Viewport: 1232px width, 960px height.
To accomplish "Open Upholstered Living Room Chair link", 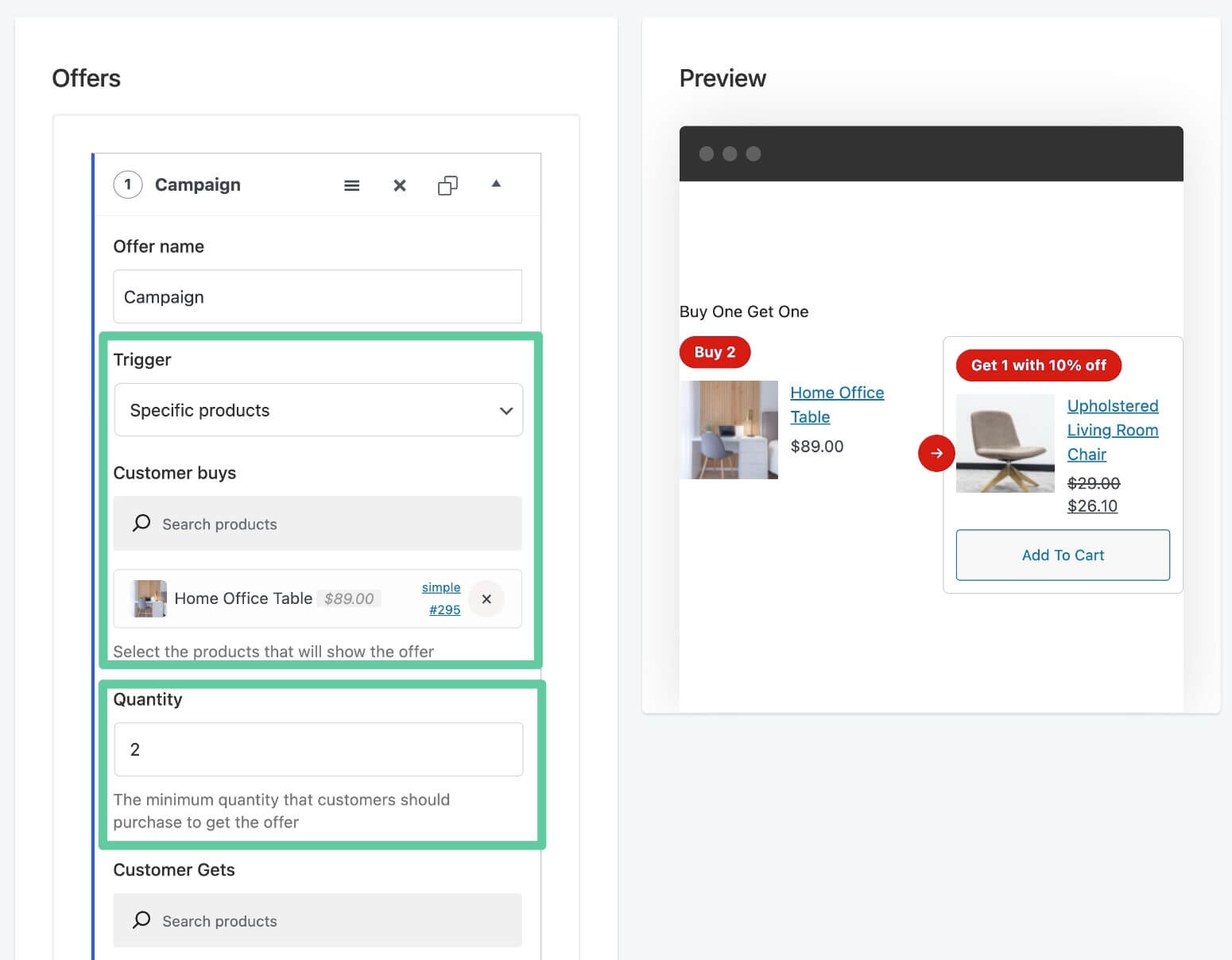I will point(1113,430).
